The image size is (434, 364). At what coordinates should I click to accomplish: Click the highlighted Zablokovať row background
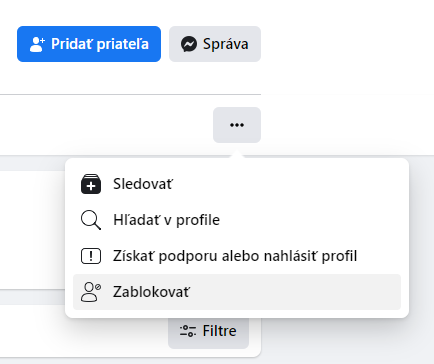pyautogui.click(x=237, y=292)
